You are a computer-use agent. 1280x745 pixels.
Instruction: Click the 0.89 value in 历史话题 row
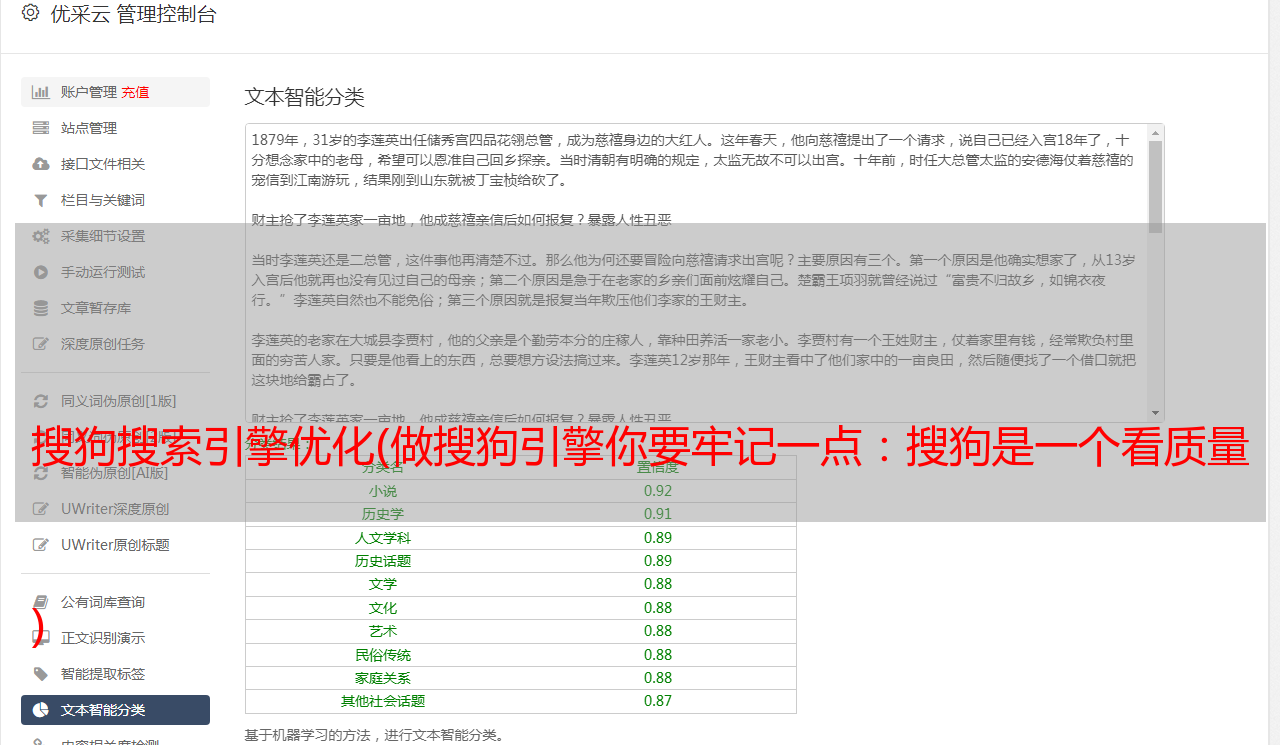click(658, 561)
